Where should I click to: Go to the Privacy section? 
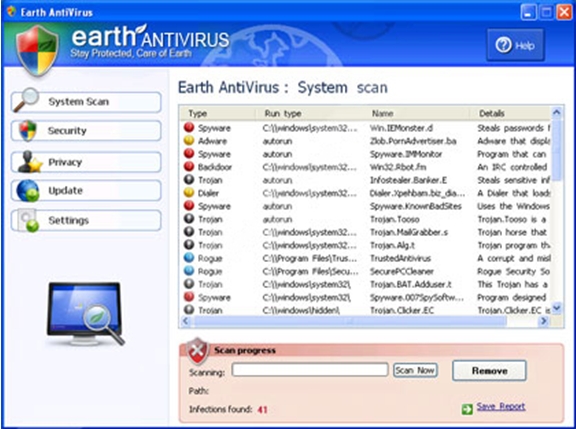pos(86,162)
